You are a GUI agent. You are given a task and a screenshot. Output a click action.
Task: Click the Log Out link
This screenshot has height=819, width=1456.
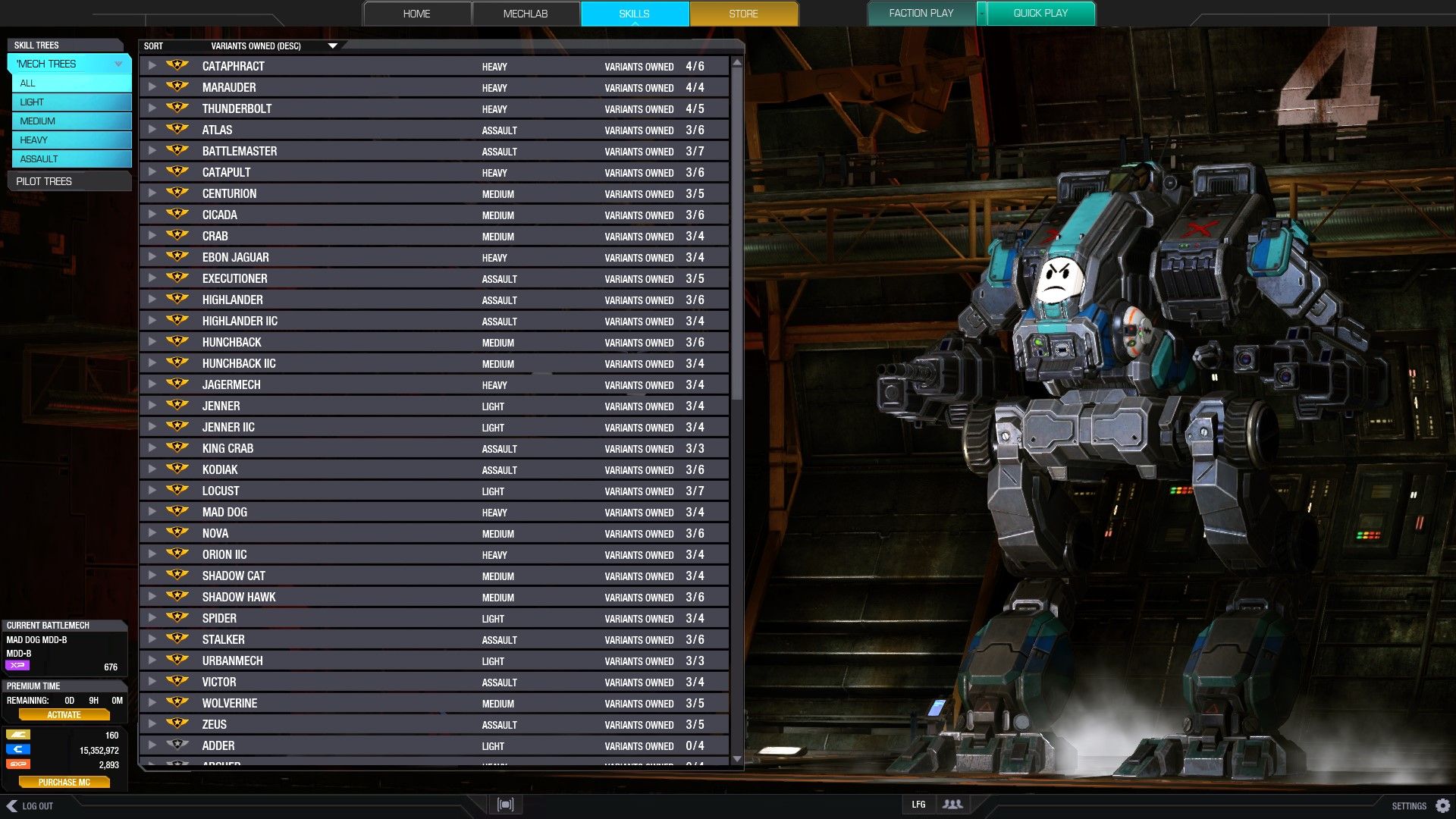tap(37, 806)
